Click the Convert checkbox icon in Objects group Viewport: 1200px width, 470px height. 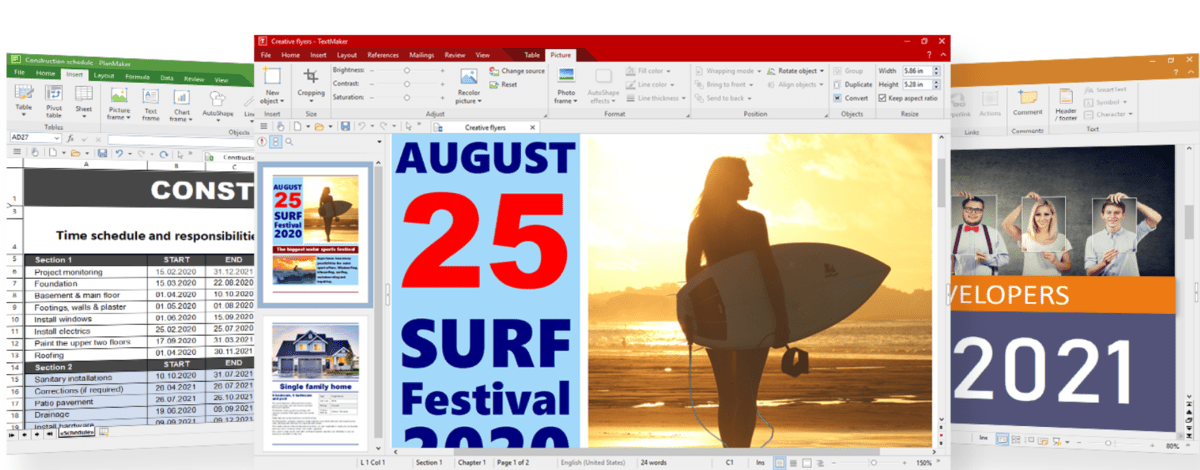click(837, 98)
